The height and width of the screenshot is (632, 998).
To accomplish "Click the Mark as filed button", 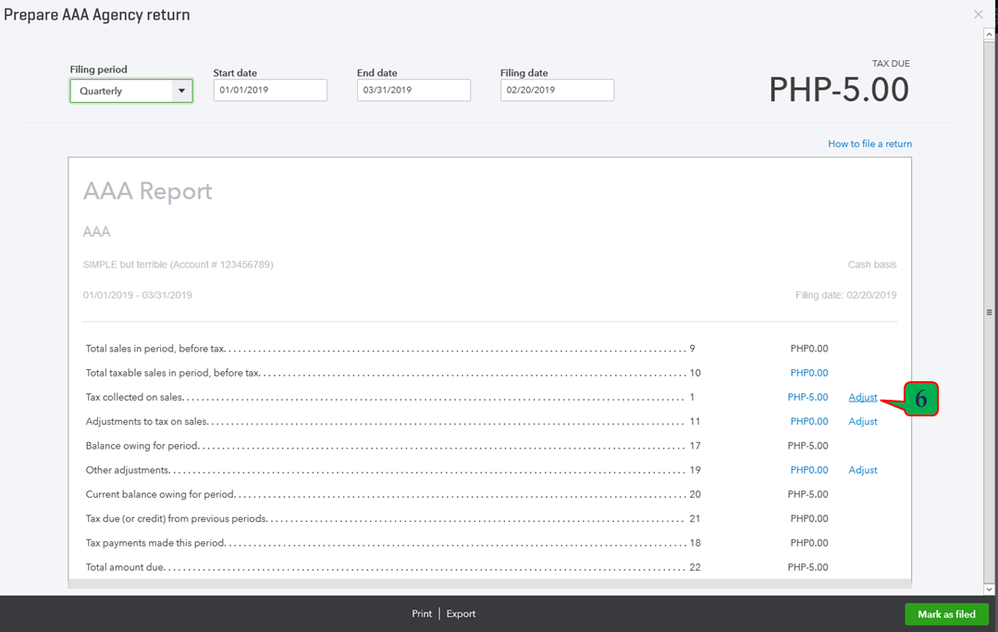I will [x=946, y=614].
